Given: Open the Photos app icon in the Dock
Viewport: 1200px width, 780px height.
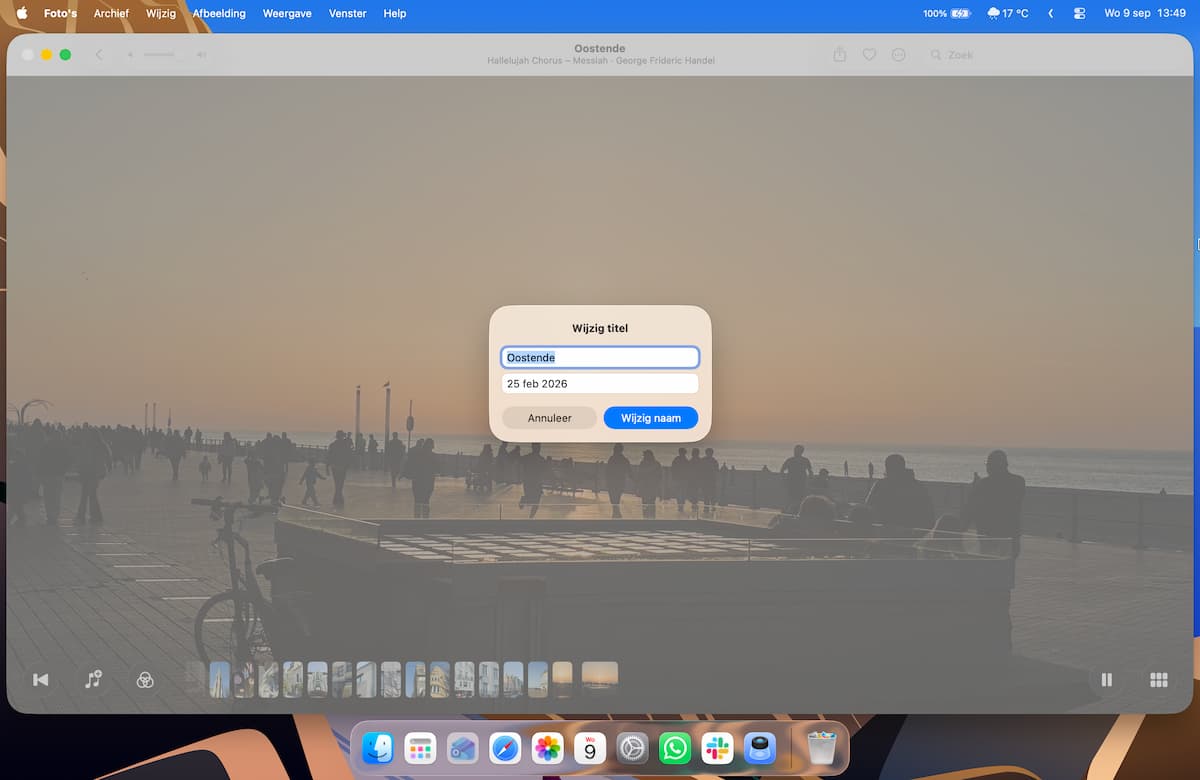Looking at the screenshot, I should click(547, 748).
